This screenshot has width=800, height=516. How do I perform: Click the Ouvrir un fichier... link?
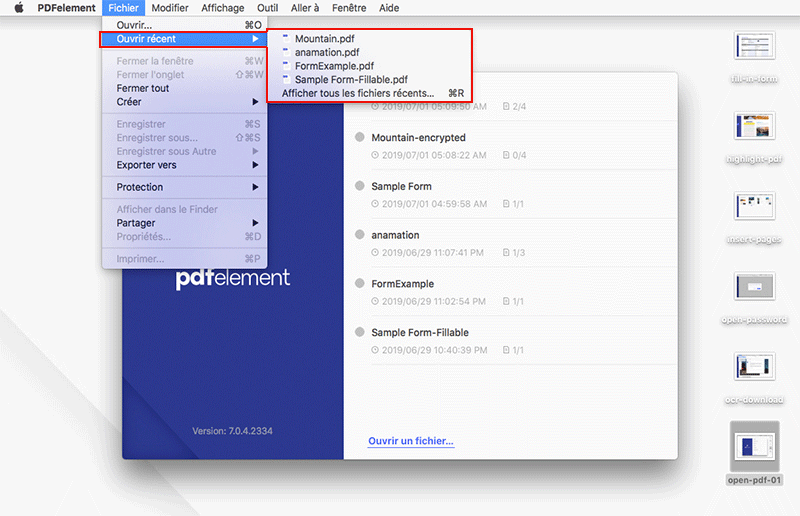(x=411, y=441)
